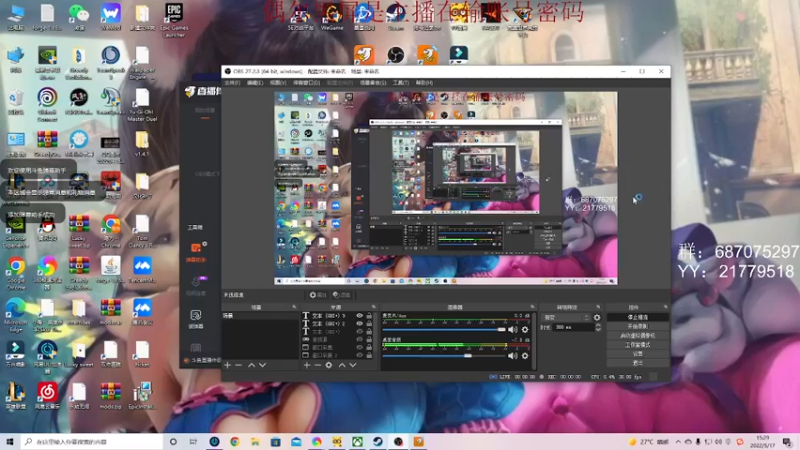The height and width of the screenshot is (450, 800).
Task: Pop out the Scenes dock panel
Action: click(294, 307)
